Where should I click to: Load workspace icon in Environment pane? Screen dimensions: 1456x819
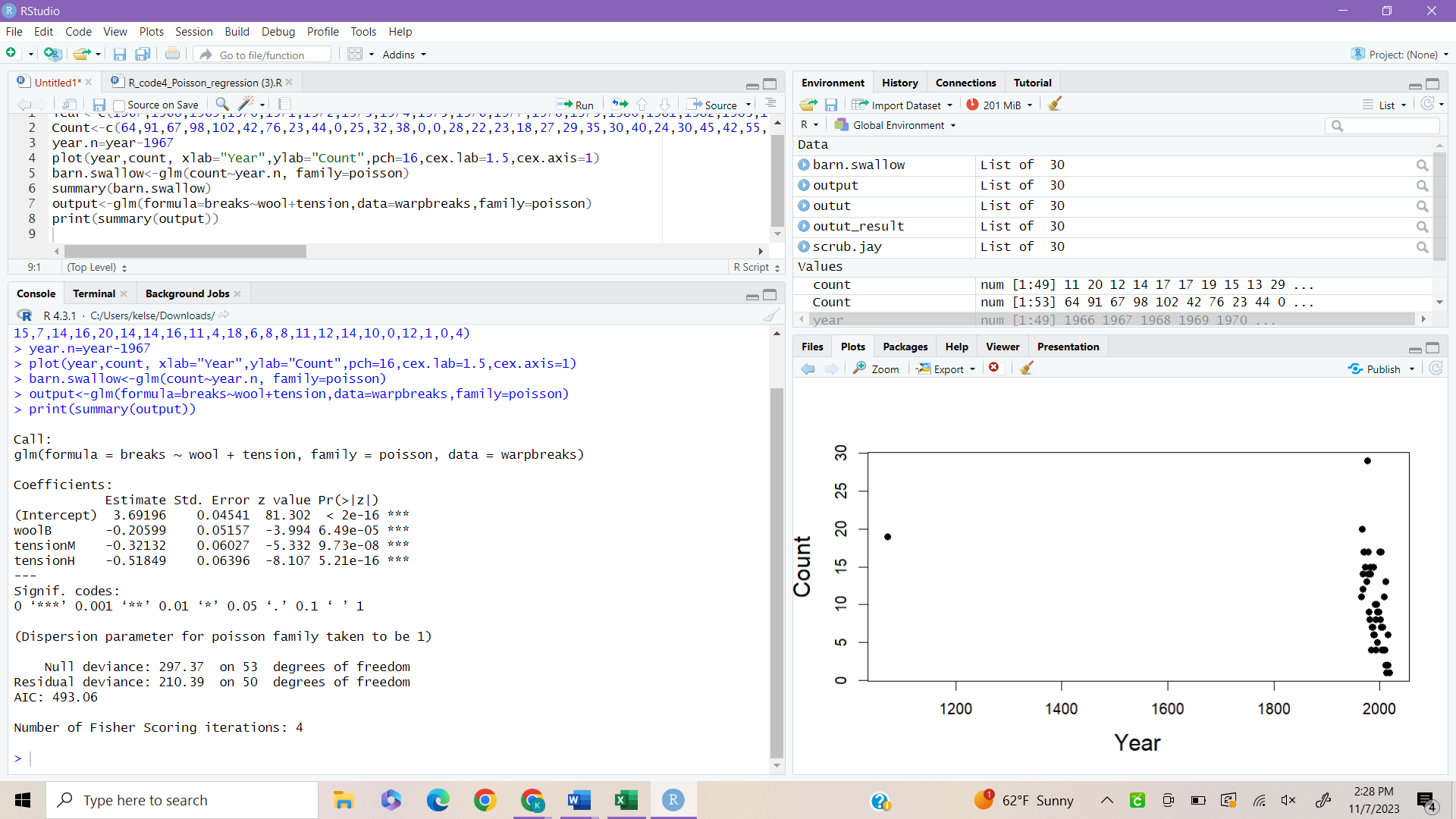[808, 105]
